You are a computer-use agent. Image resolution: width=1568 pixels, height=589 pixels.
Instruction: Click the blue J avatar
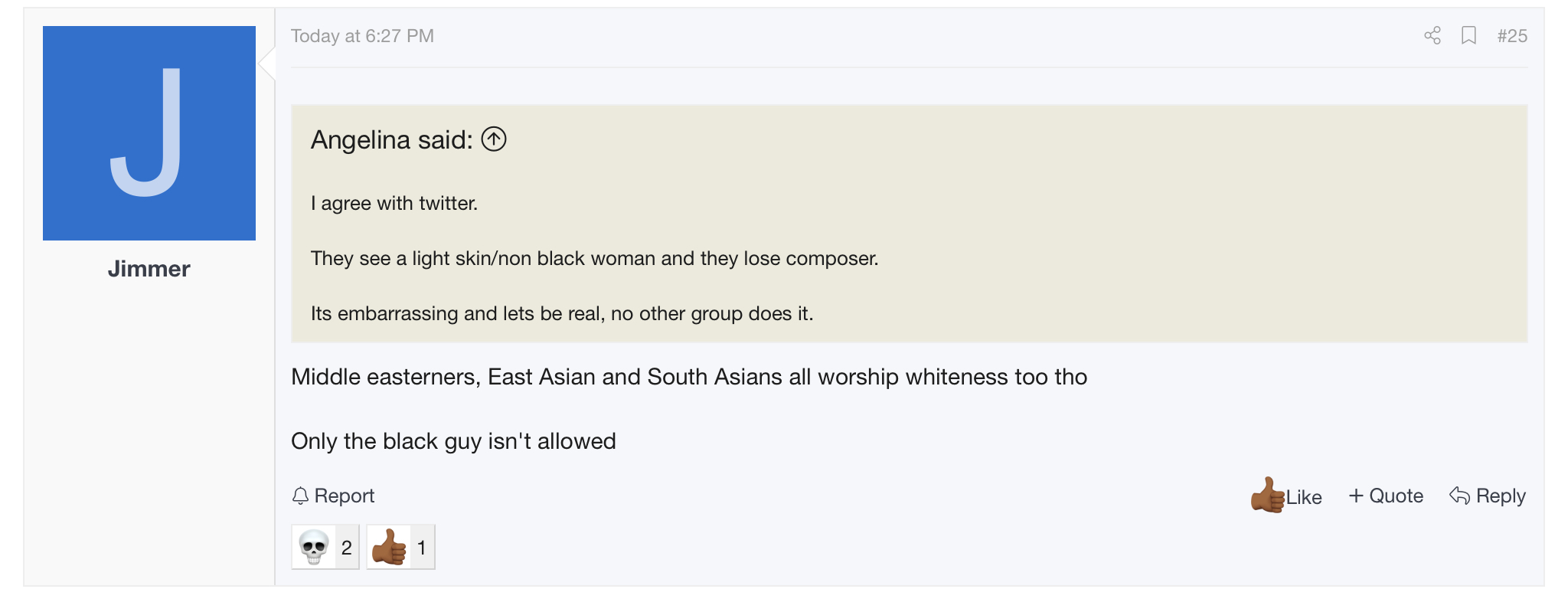coord(149,133)
